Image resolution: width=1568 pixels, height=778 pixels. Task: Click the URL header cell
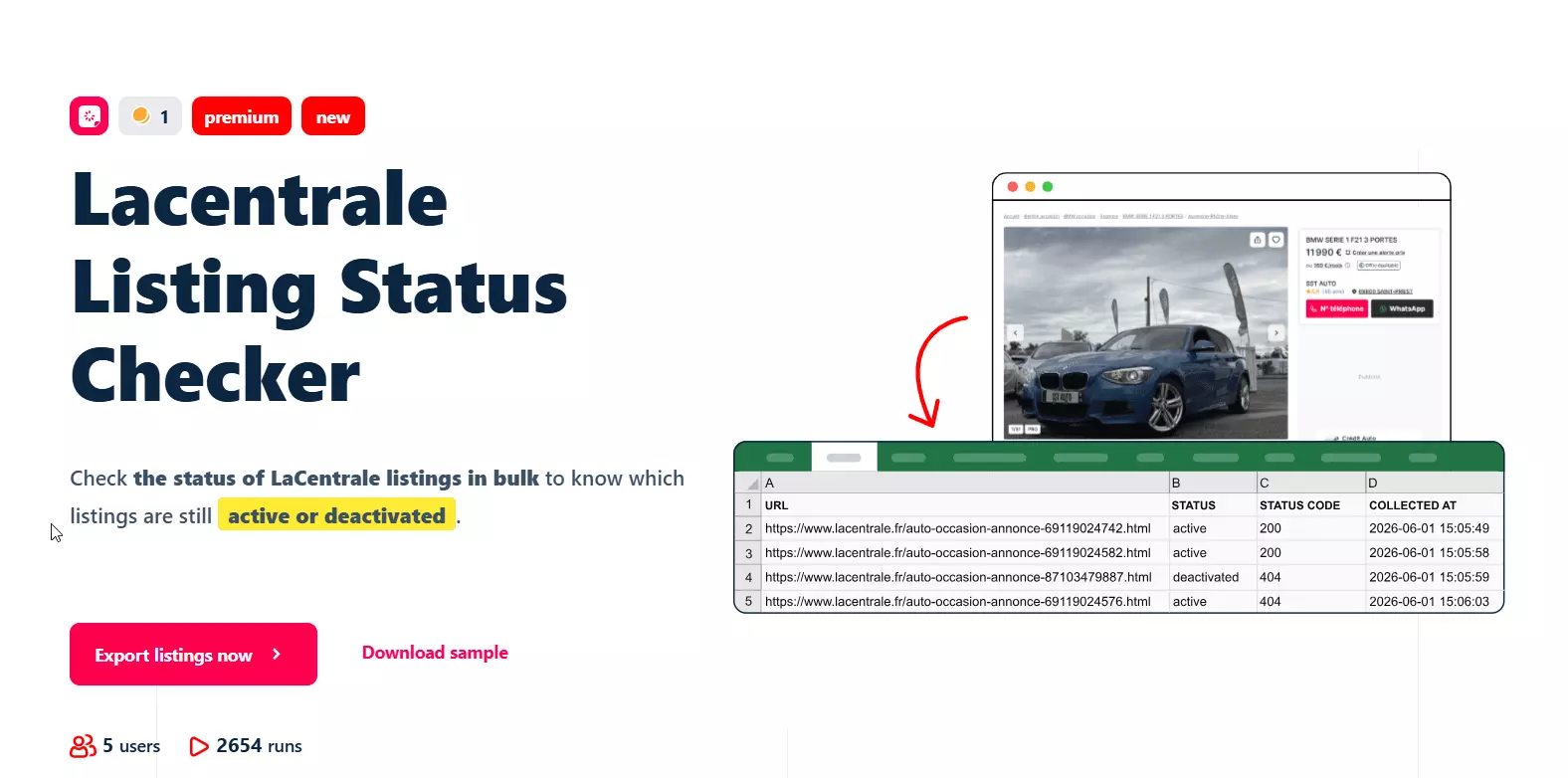[964, 505]
